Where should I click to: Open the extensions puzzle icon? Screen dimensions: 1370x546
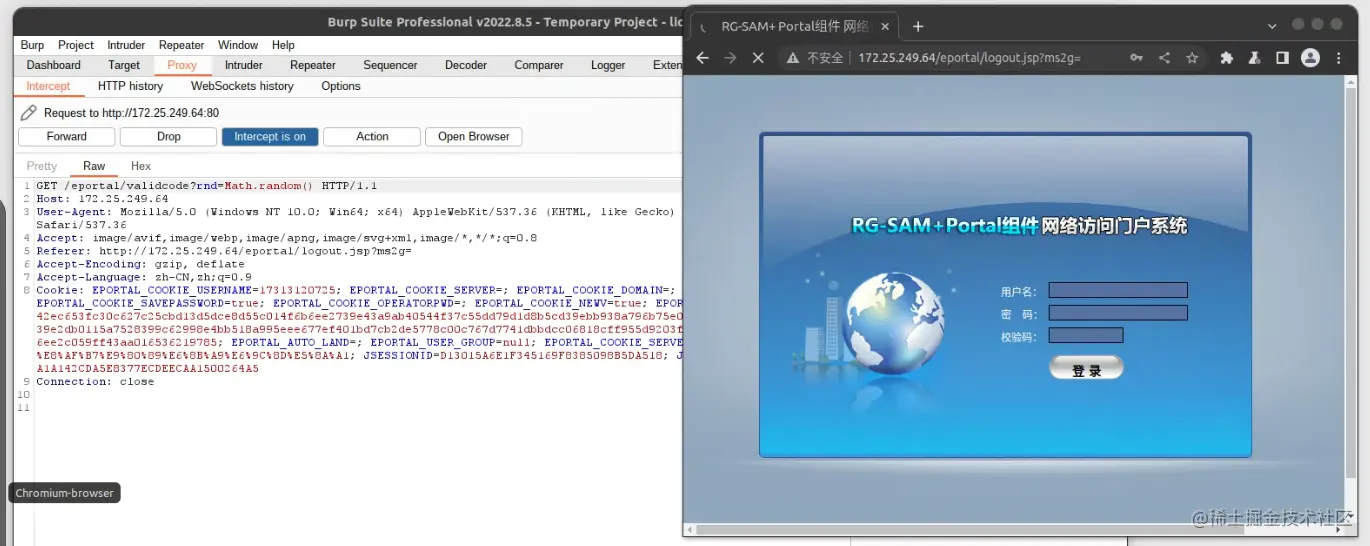click(x=1227, y=58)
